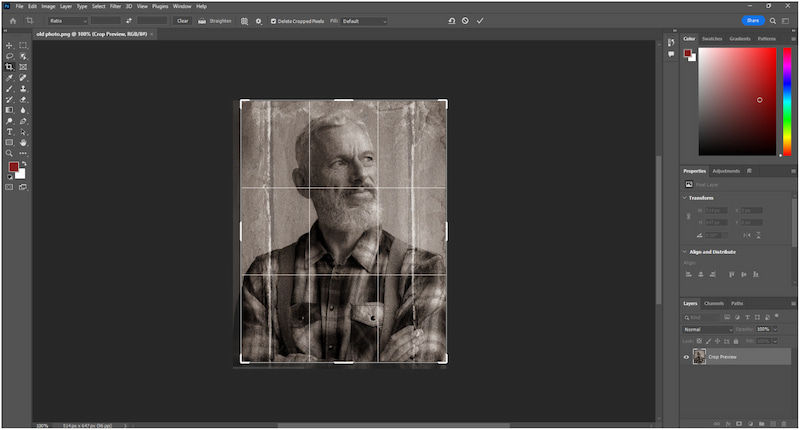This screenshot has width=800, height=430.
Task: Toggle Delete Cropped Pixels checkbox
Action: tap(274, 20)
